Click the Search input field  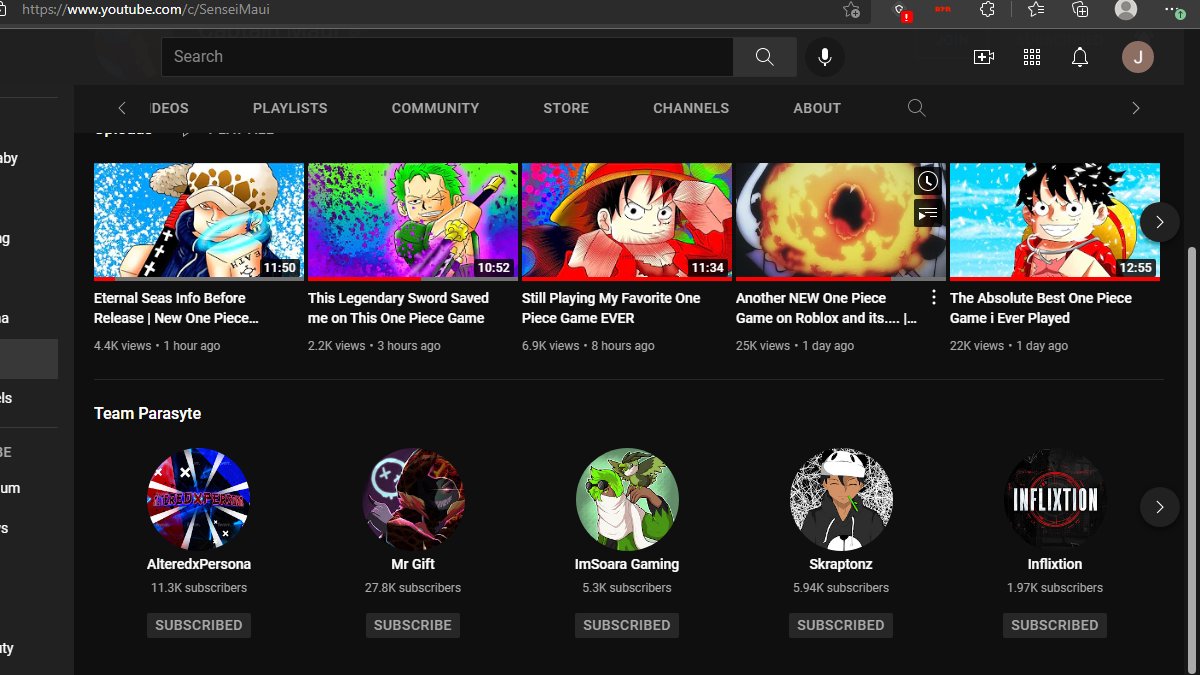(448, 57)
